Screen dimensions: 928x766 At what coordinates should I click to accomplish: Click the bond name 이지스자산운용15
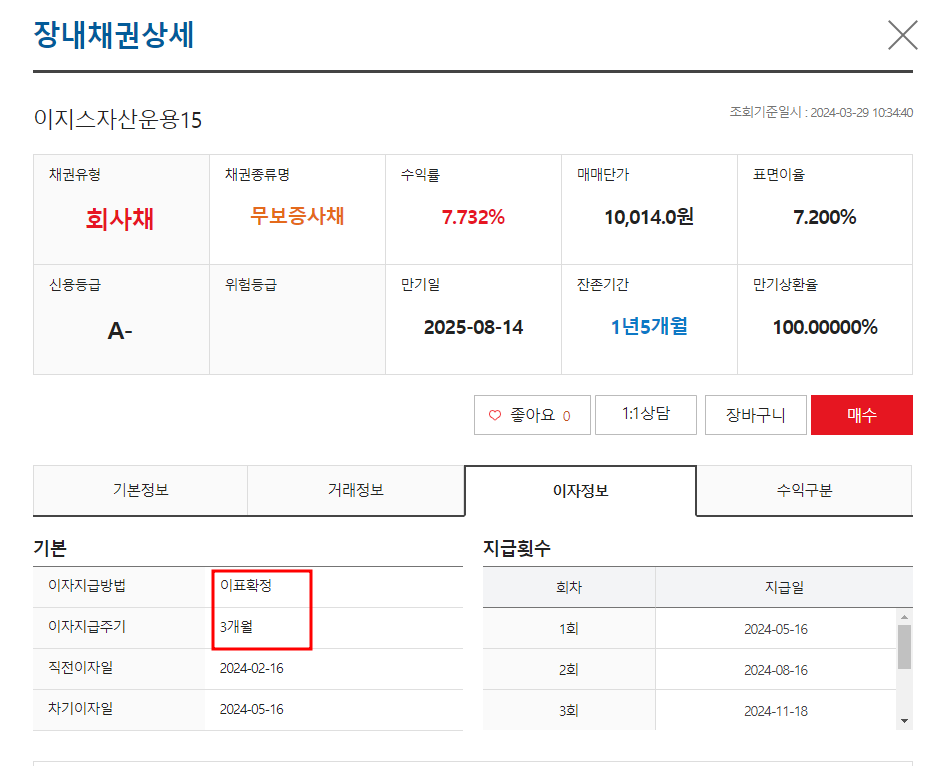118,120
